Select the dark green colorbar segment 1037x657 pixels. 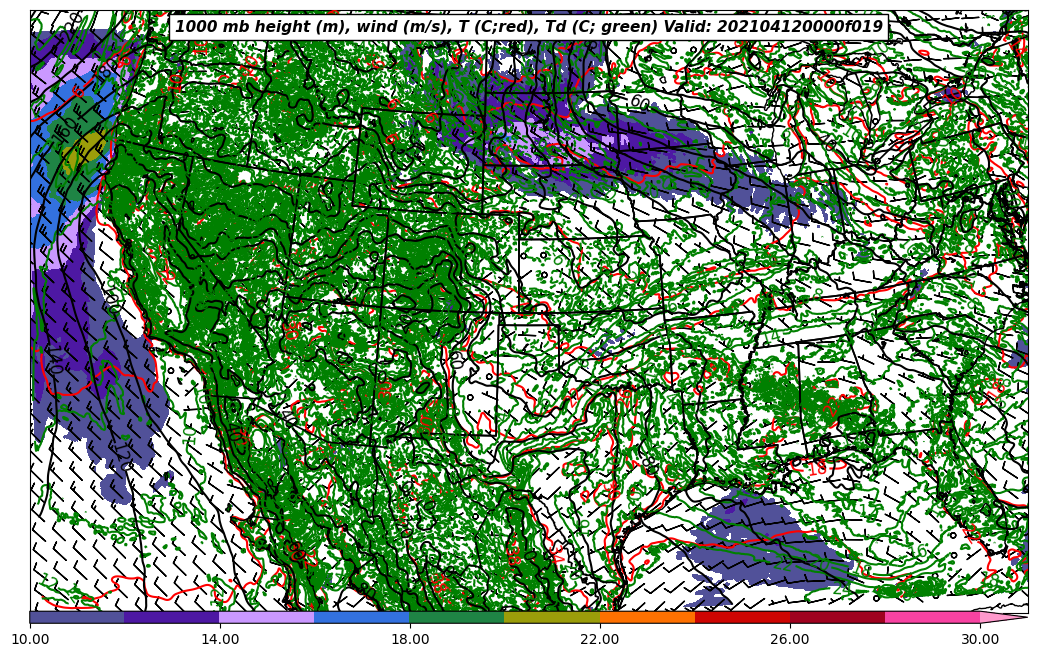point(457,617)
